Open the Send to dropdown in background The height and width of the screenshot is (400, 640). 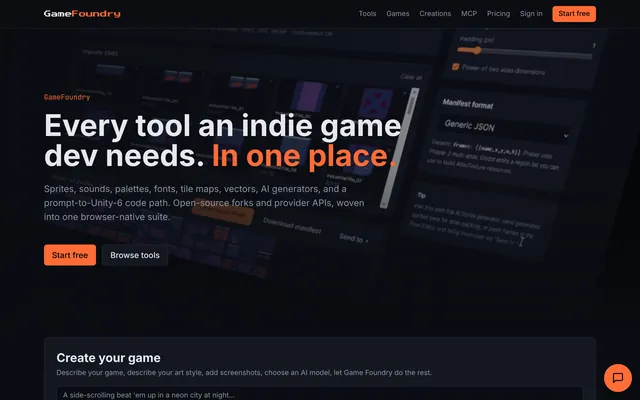[353, 238]
